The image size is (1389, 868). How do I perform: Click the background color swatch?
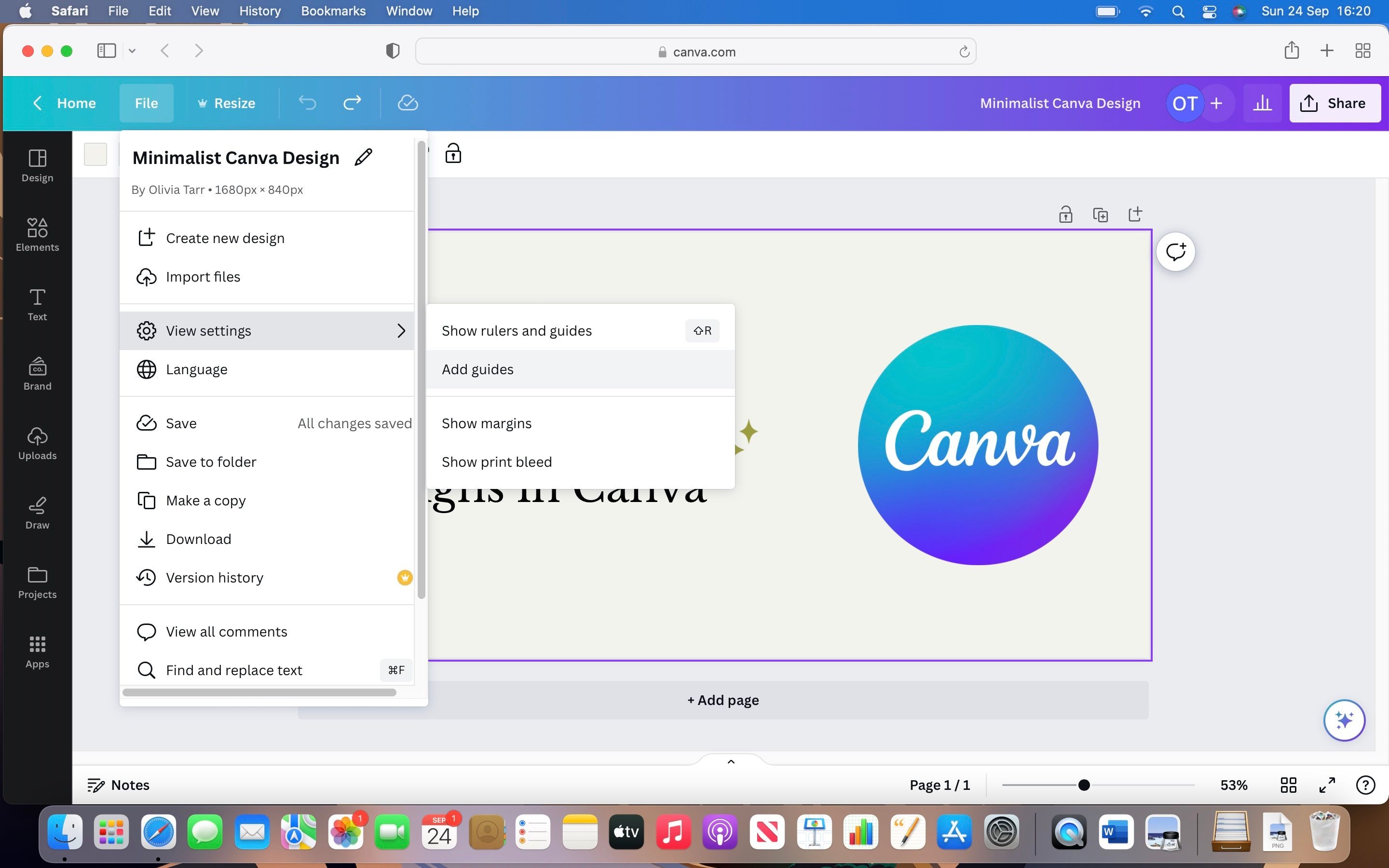click(x=95, y=154)
